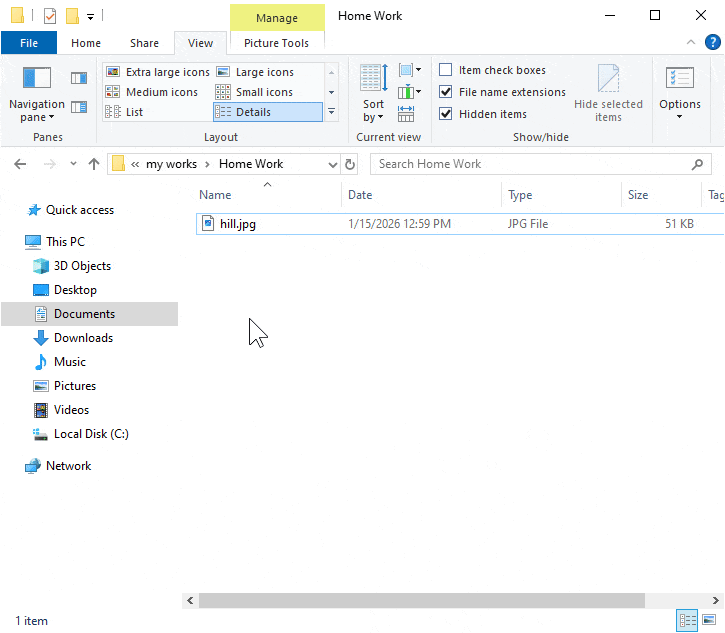Image resolution: width=725 pixels, height=633 pixels.
Task: Click the Navigation pane button icon
Action: (x=37, y=78)
